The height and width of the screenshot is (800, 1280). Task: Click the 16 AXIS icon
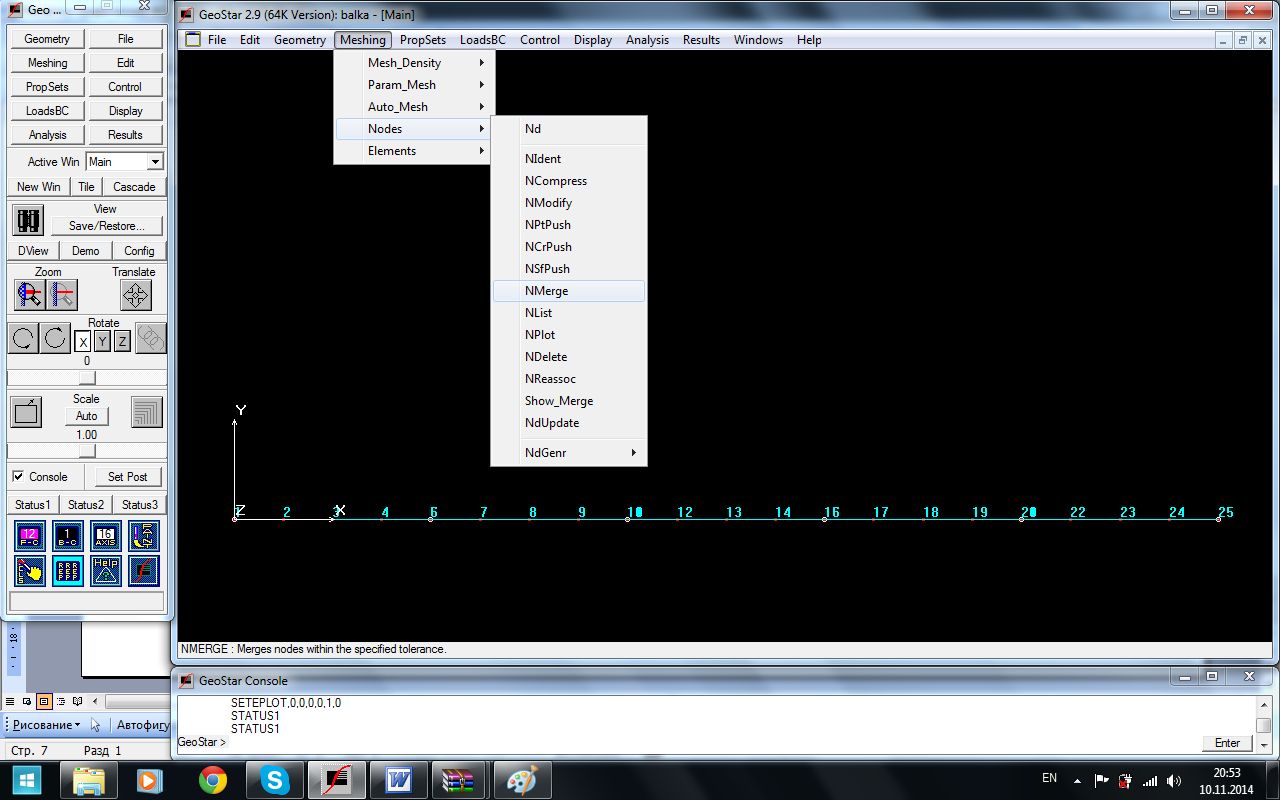[x=106, y=536]
